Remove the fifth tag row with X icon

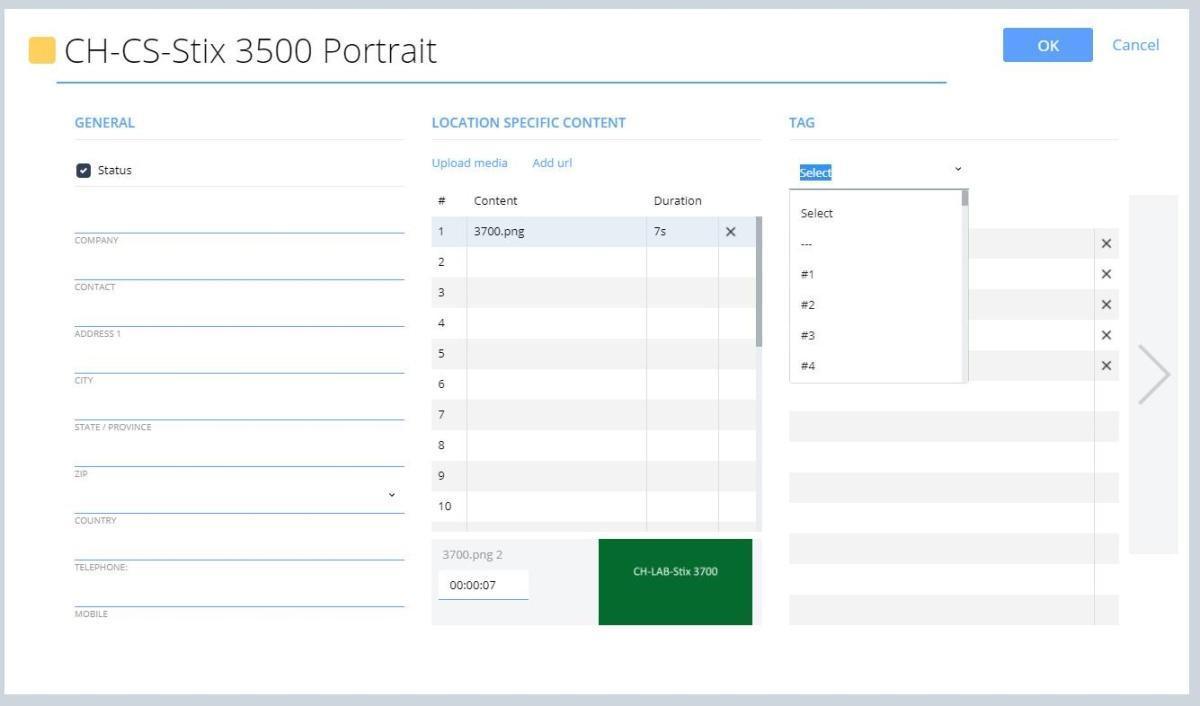(x=1106, y=366)
